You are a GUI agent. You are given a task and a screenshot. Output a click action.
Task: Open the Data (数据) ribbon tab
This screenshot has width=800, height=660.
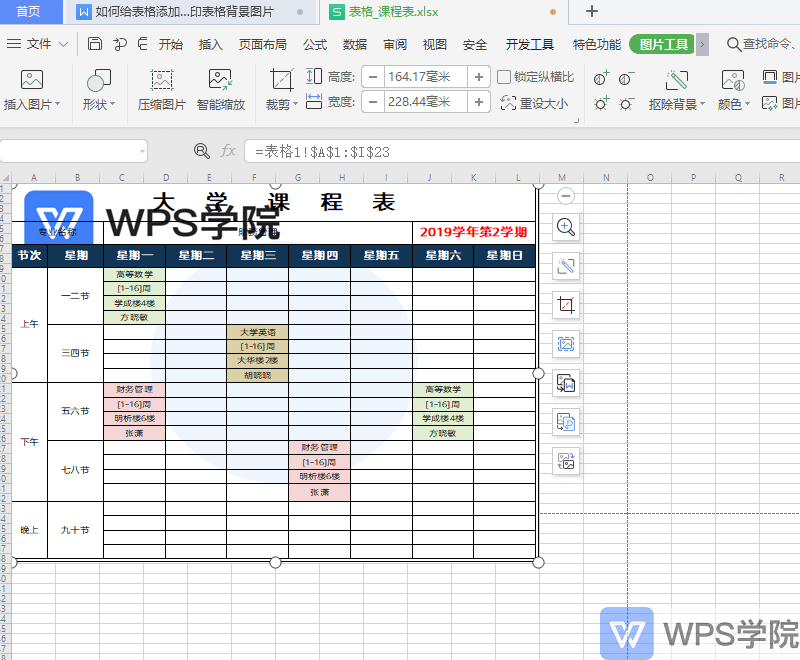coord(355,44)
